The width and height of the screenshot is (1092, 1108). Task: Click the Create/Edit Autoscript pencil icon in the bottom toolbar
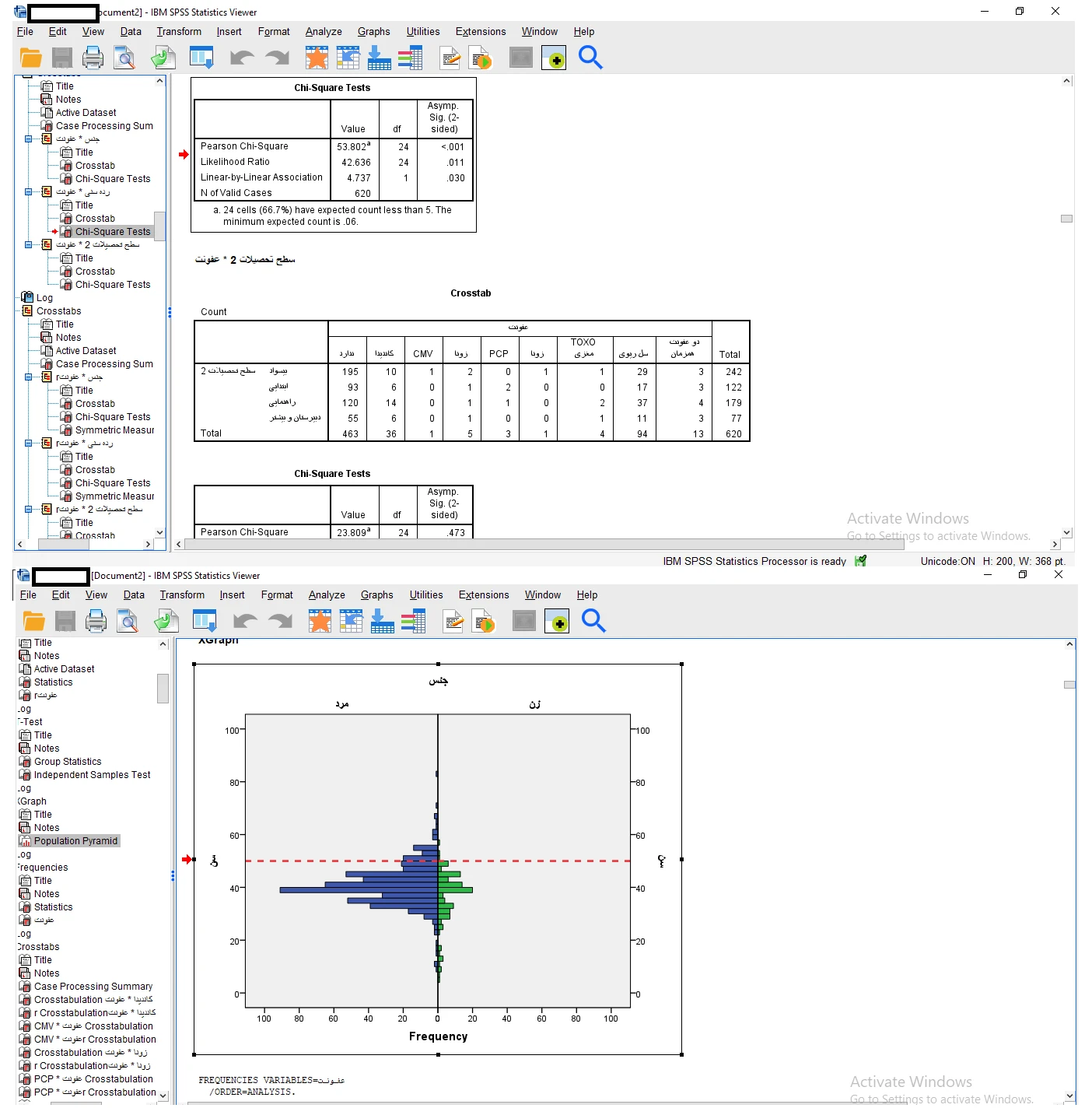[453, 622]
